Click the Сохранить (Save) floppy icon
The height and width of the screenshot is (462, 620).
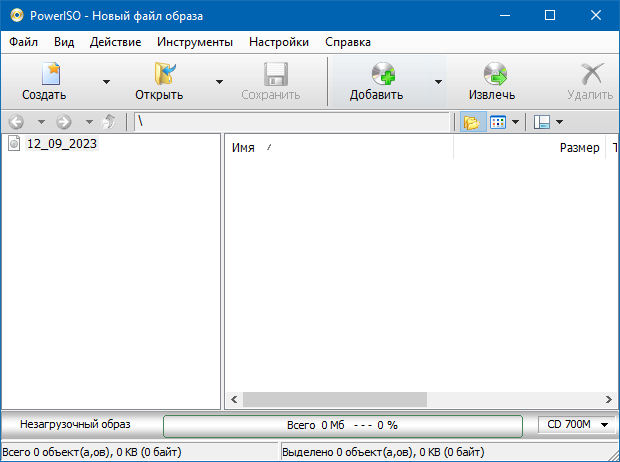(x=273, y=74)
